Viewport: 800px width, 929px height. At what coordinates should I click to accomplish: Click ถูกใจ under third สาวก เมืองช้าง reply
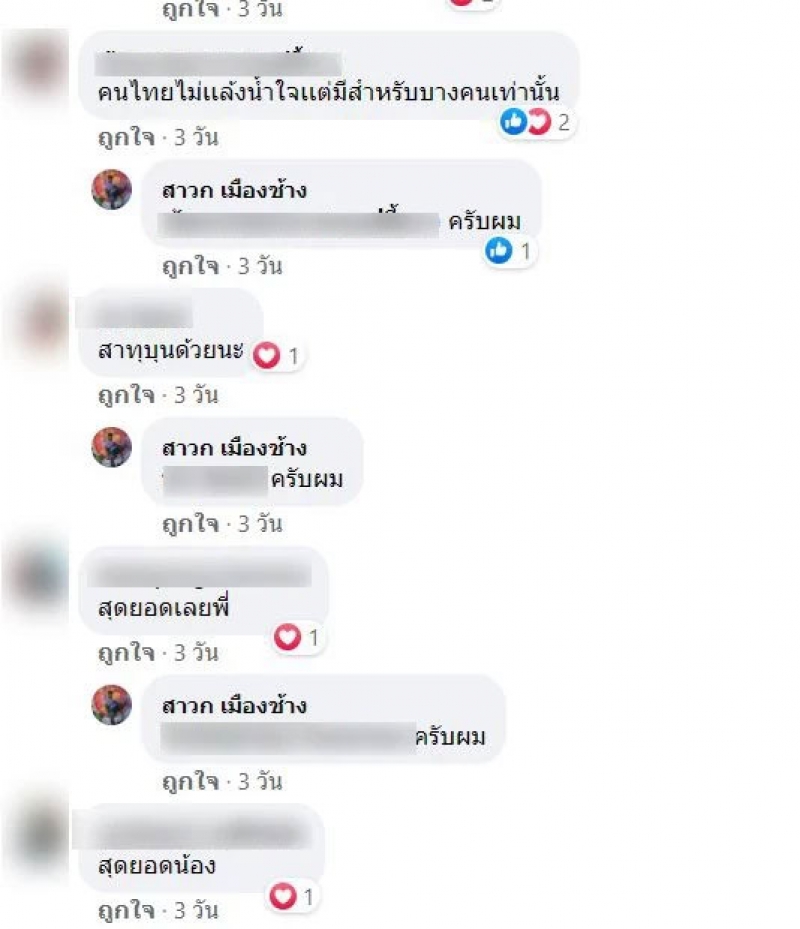tap(191, 782)
